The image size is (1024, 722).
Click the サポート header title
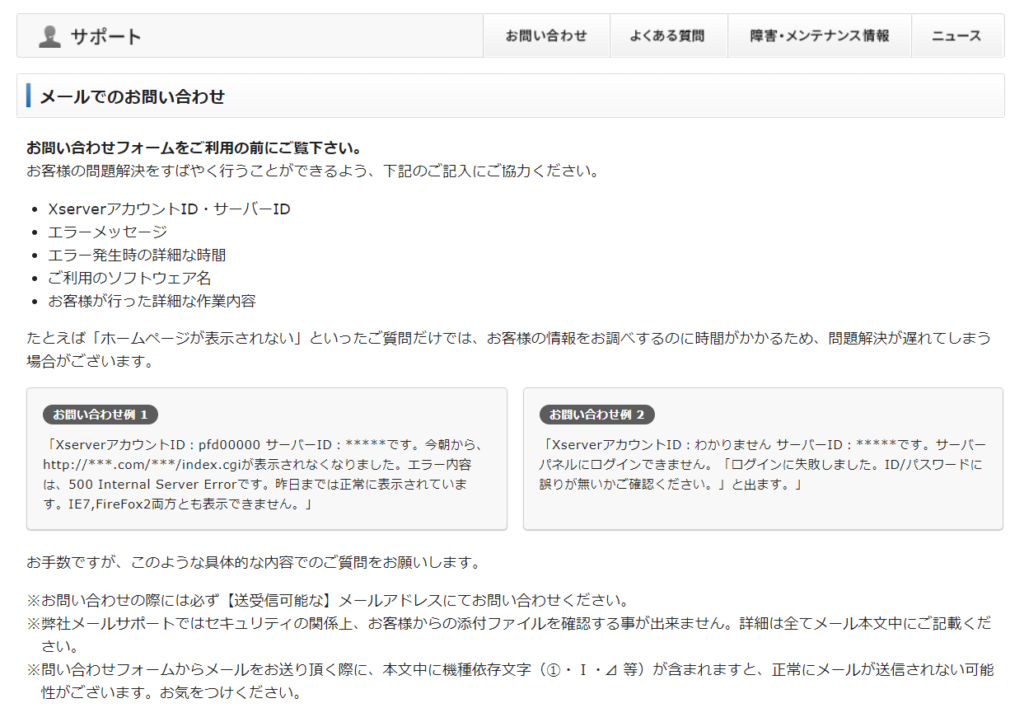(x=105, y=37)
